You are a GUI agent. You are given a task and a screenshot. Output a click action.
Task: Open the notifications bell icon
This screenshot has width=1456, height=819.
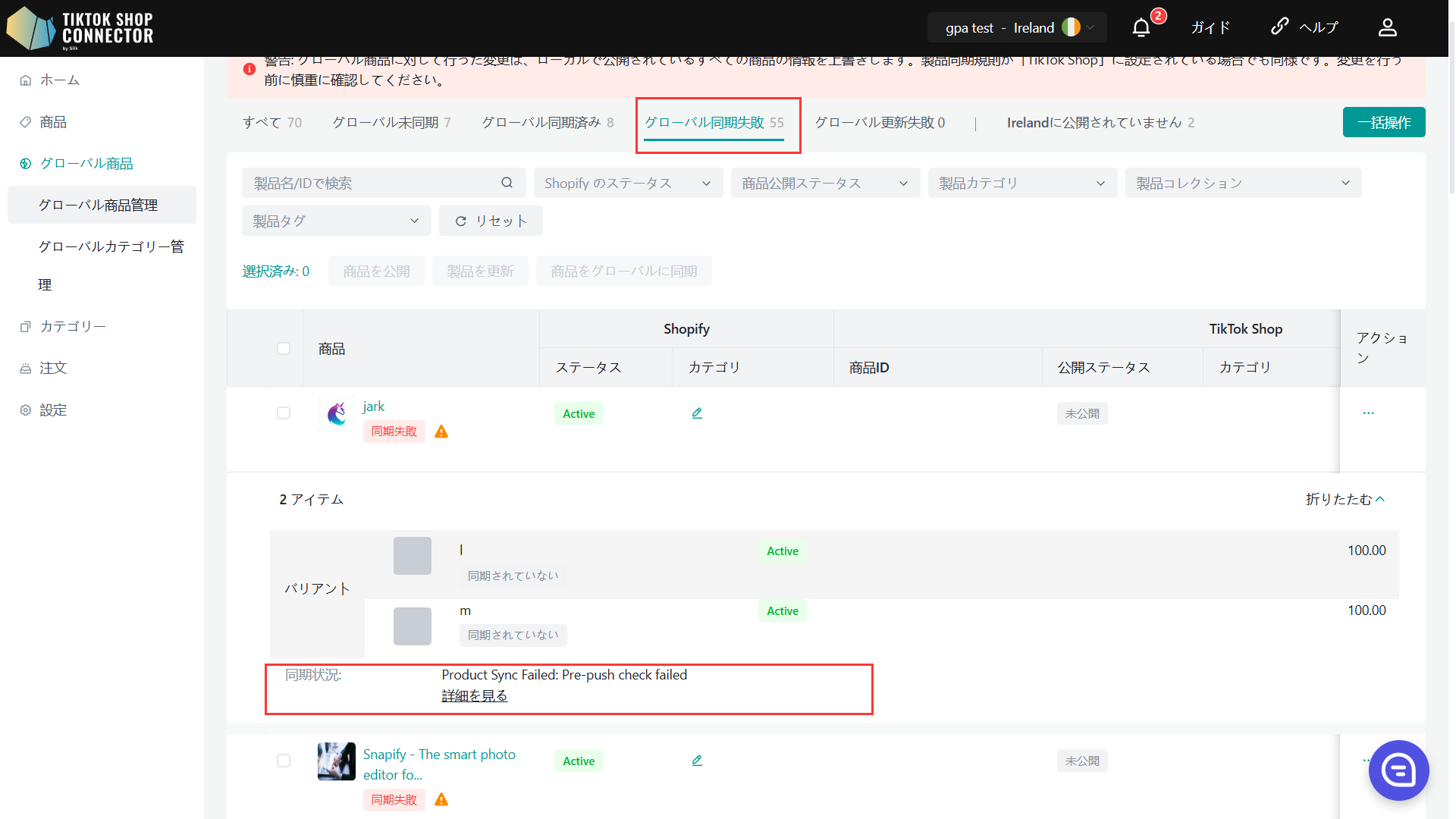[1141, 28]
